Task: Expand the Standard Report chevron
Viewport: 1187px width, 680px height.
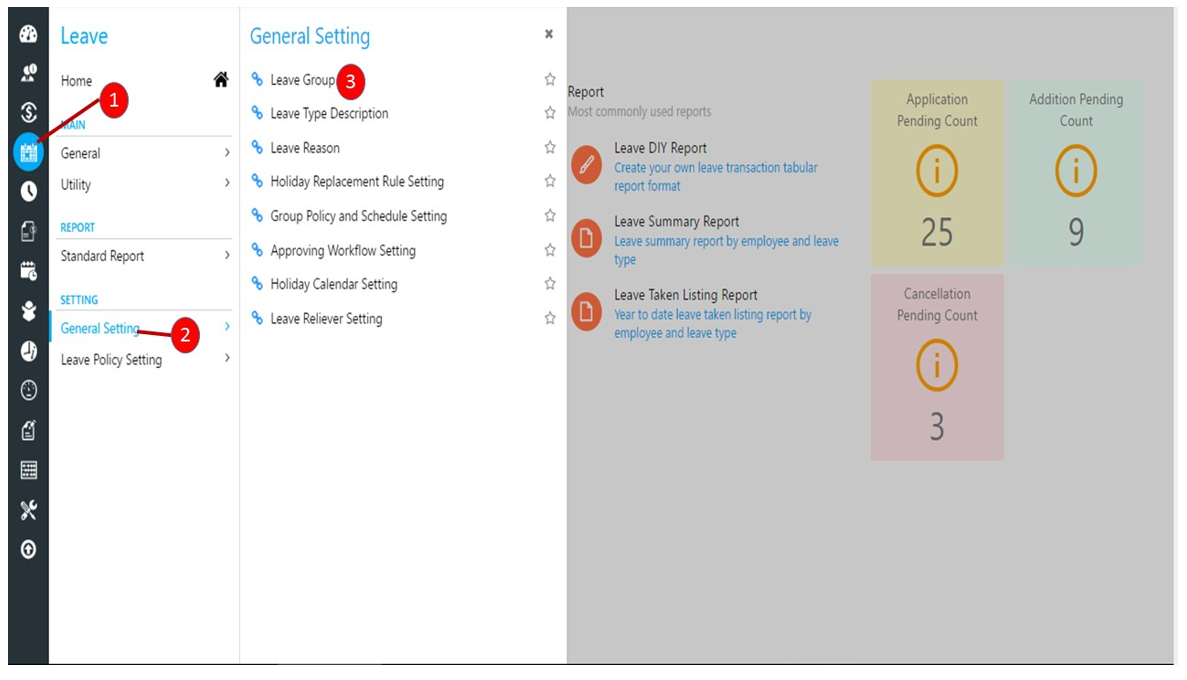Action: click(226, 255)
